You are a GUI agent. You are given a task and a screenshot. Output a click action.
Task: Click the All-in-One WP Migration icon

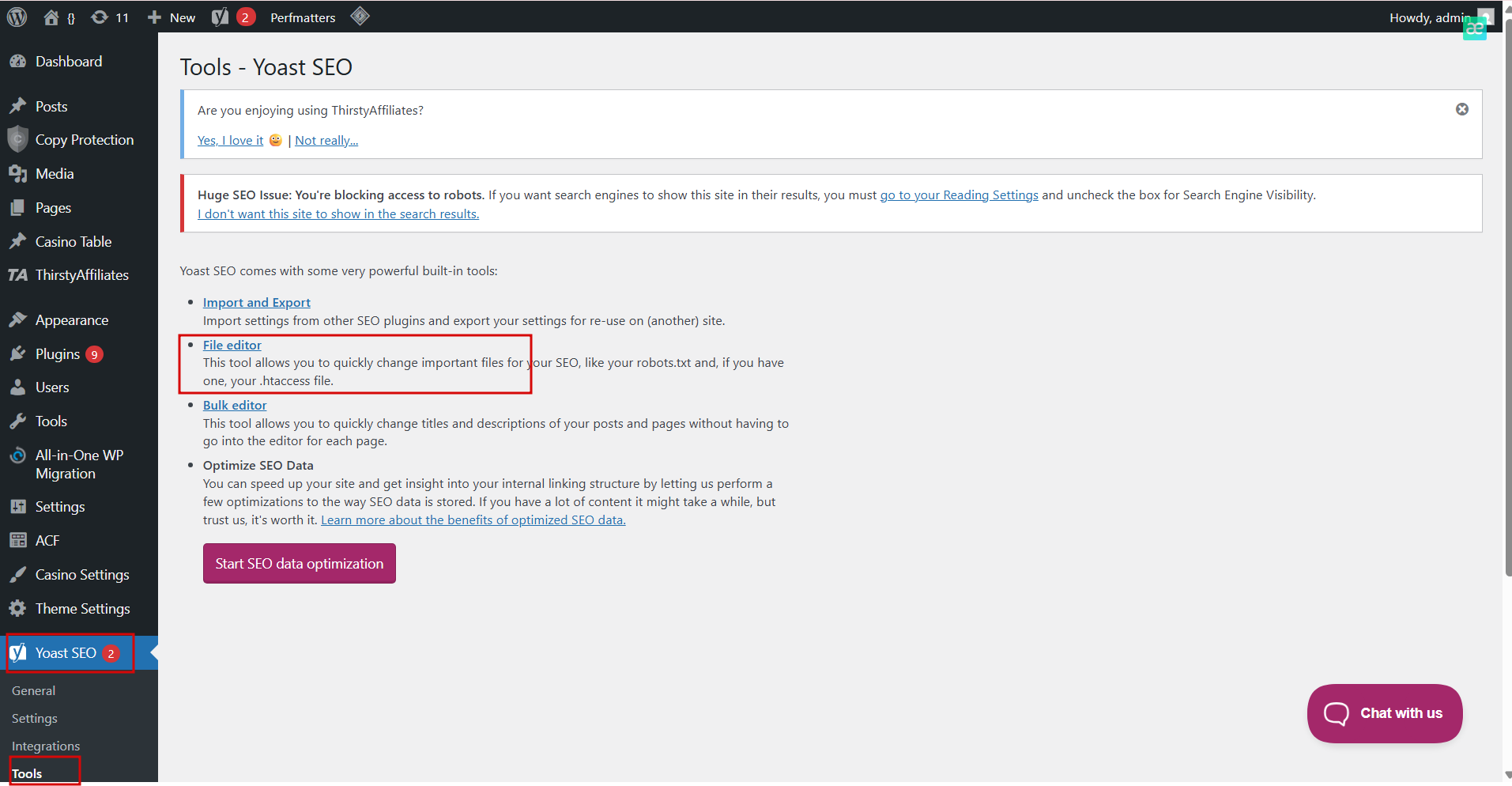[x=17, y=455]
